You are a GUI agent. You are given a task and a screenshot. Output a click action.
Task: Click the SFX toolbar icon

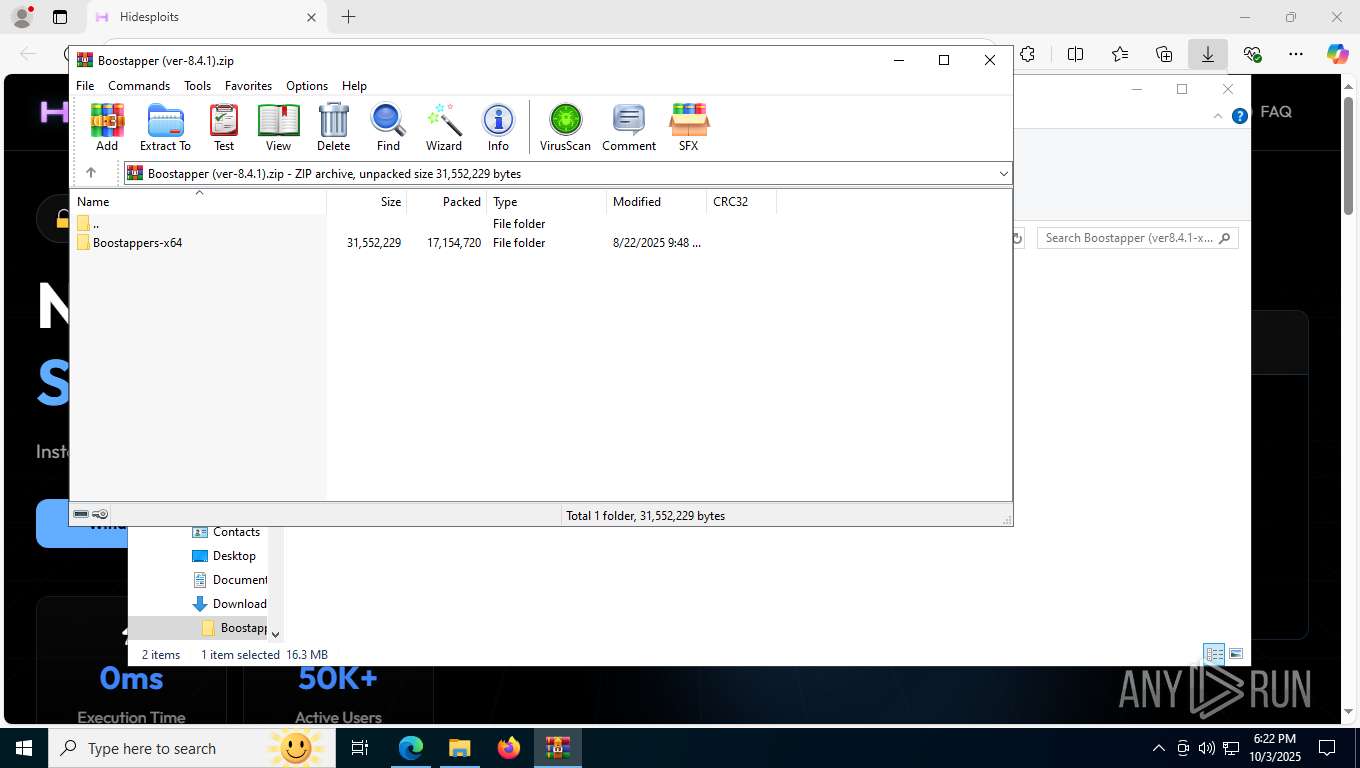point(689,127)
